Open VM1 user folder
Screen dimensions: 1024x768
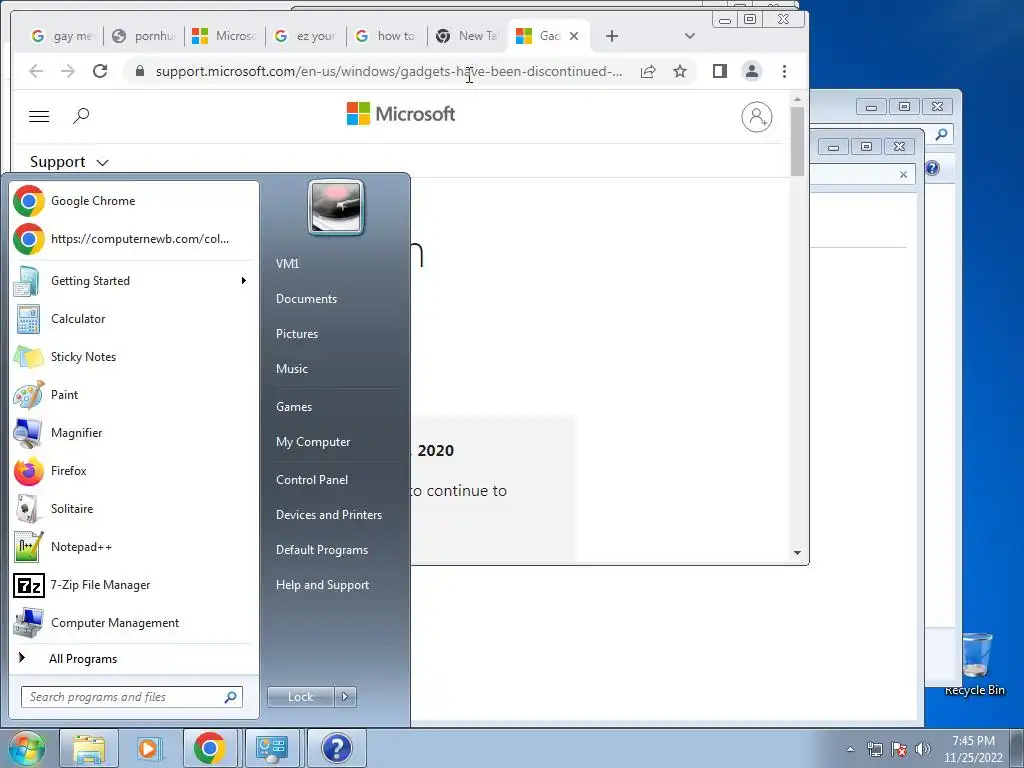[x=336, y=264]
